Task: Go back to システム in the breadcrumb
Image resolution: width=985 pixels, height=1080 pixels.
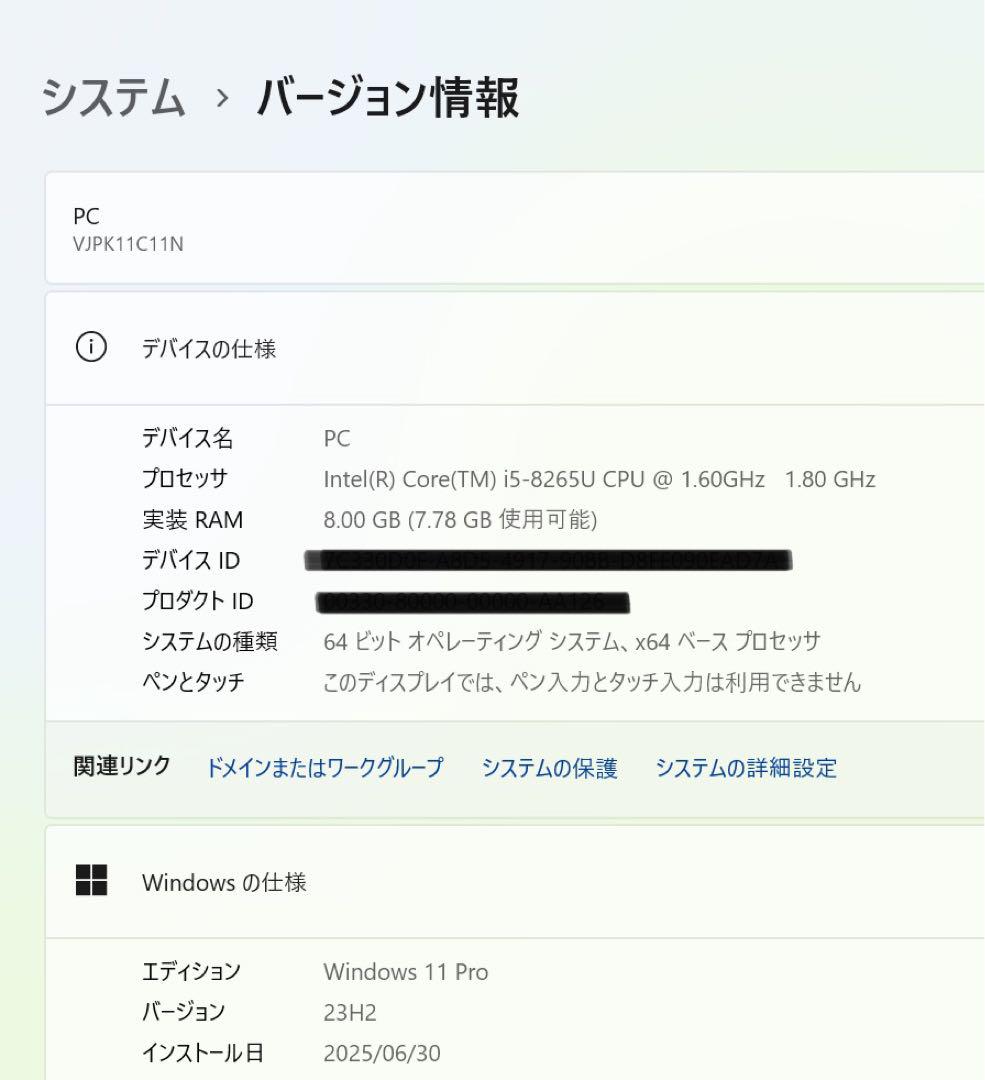Action: tap(114, 96)
